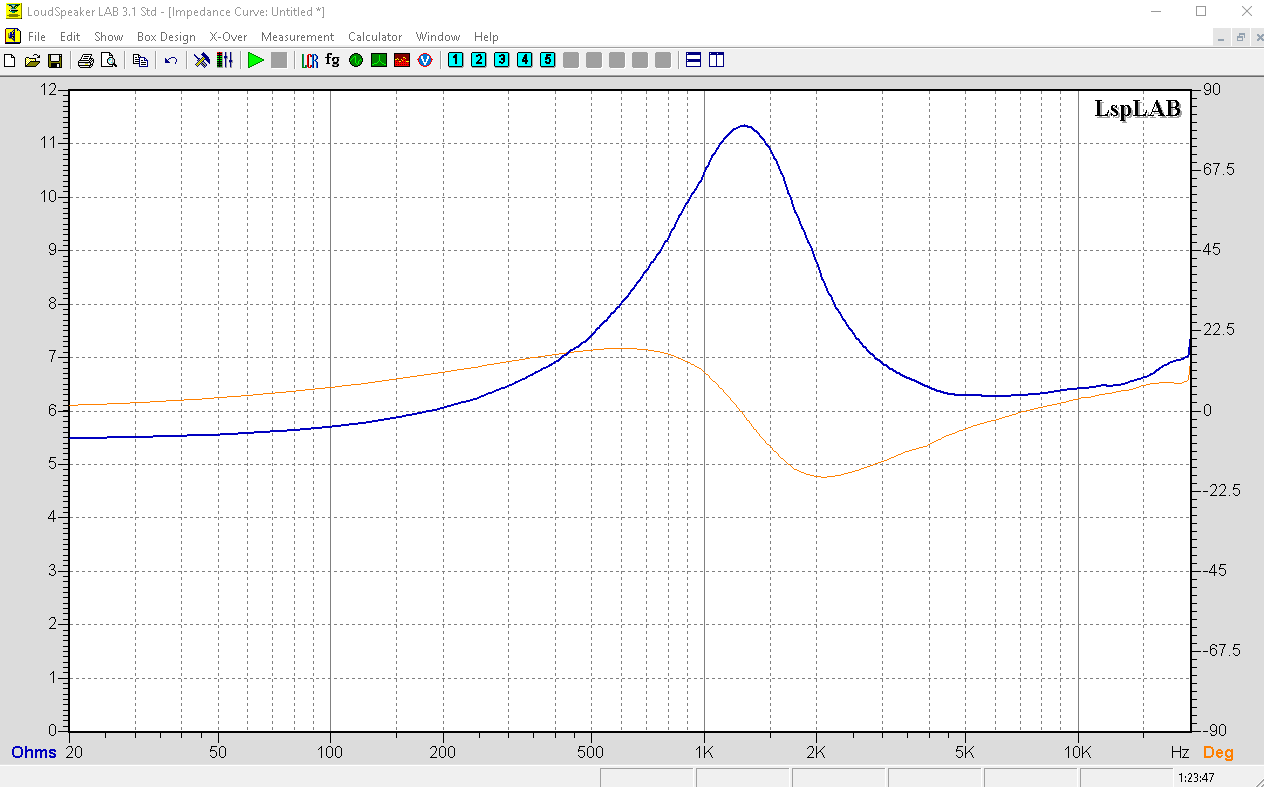This screenshot has width=1264, height=787.
Task: Click the Print icon
Action: pos(86,60)
